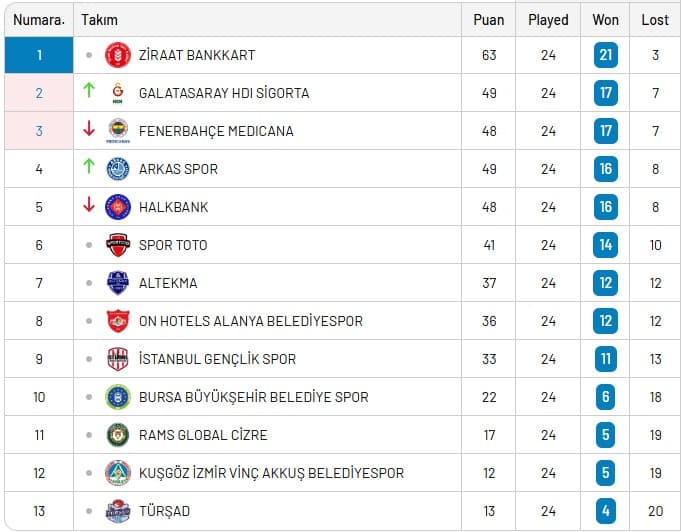Click green up arrow beside Arkas Spor

89,167
